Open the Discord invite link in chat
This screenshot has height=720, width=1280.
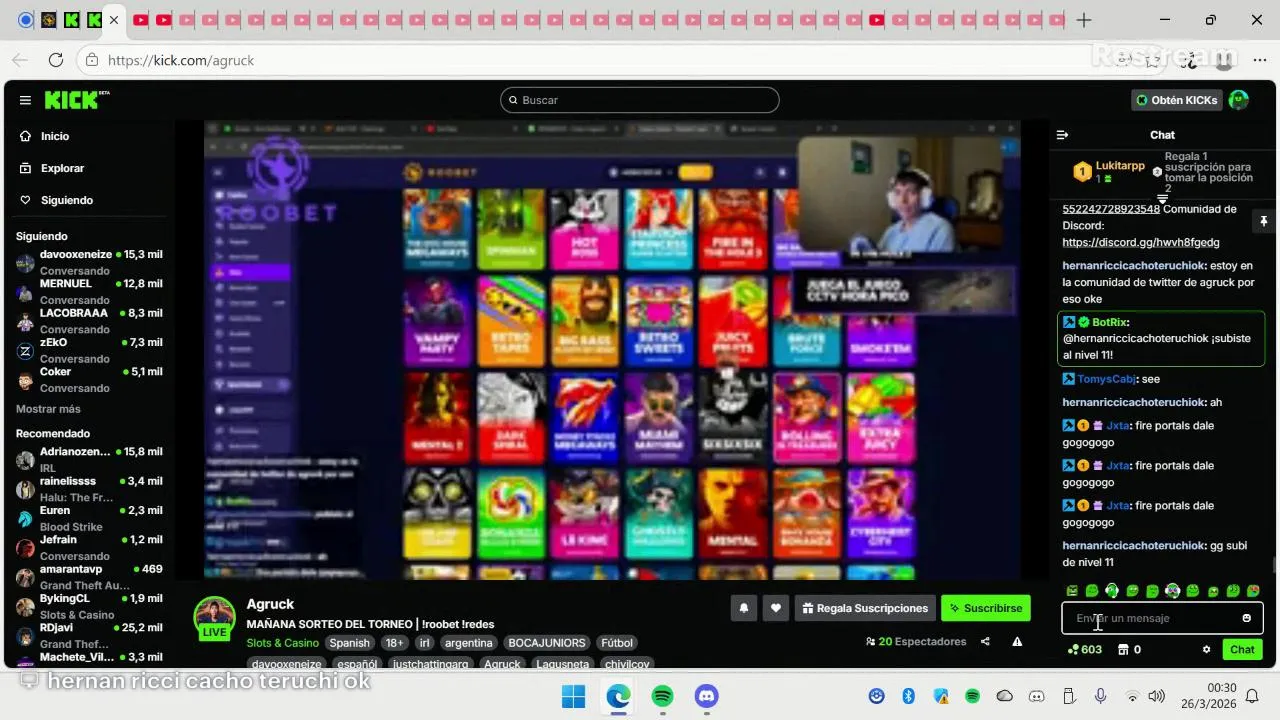click(x=1140, y=242)
